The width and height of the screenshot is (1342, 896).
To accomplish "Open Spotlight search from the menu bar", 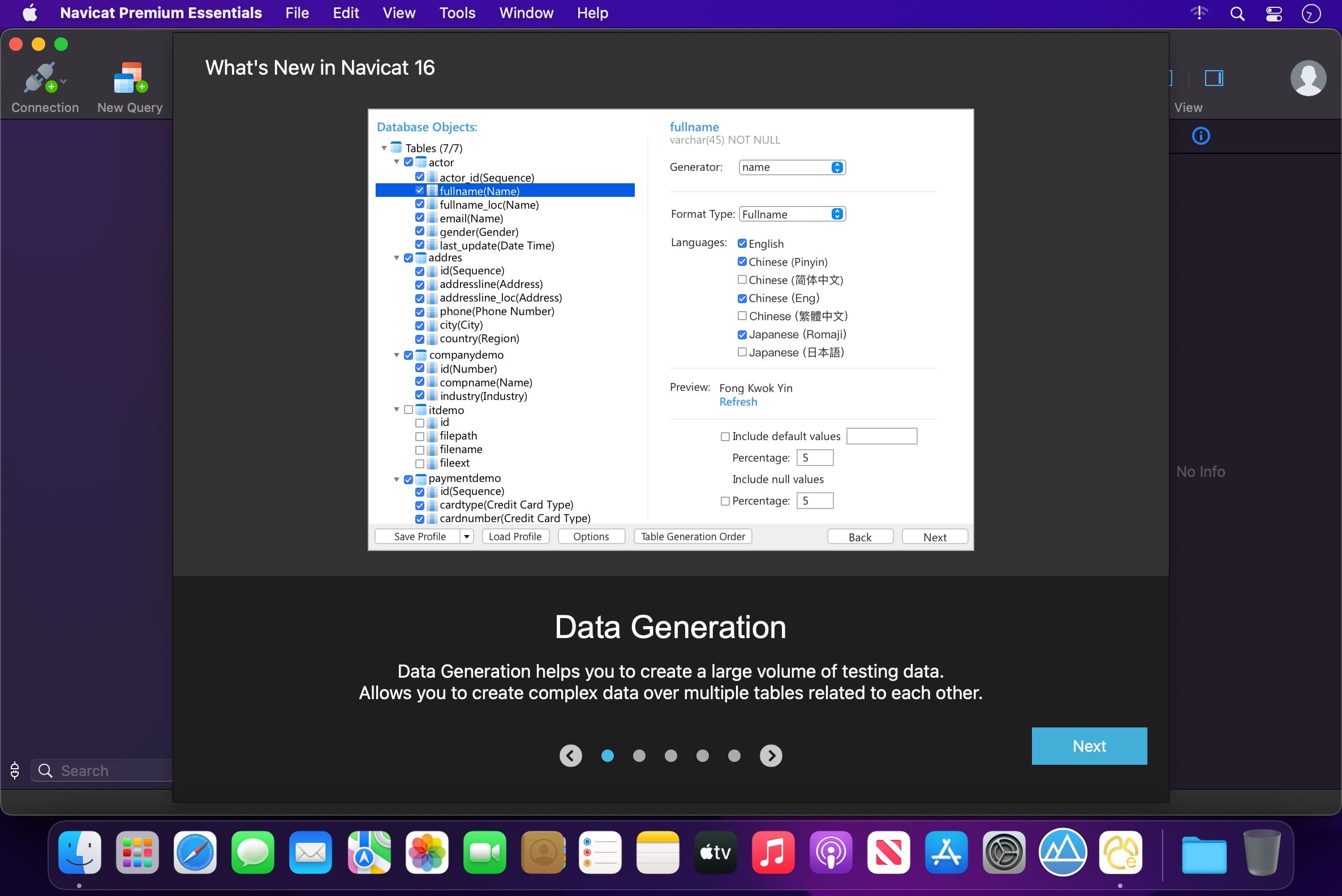I will [x=1237, y=13].
